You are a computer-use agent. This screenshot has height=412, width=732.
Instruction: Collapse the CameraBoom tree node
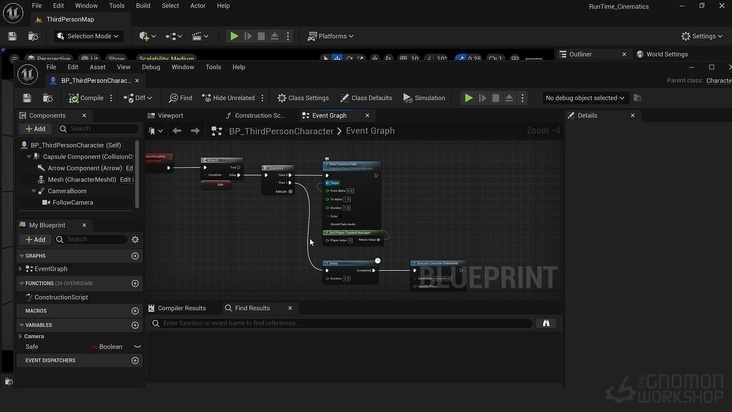34,191
